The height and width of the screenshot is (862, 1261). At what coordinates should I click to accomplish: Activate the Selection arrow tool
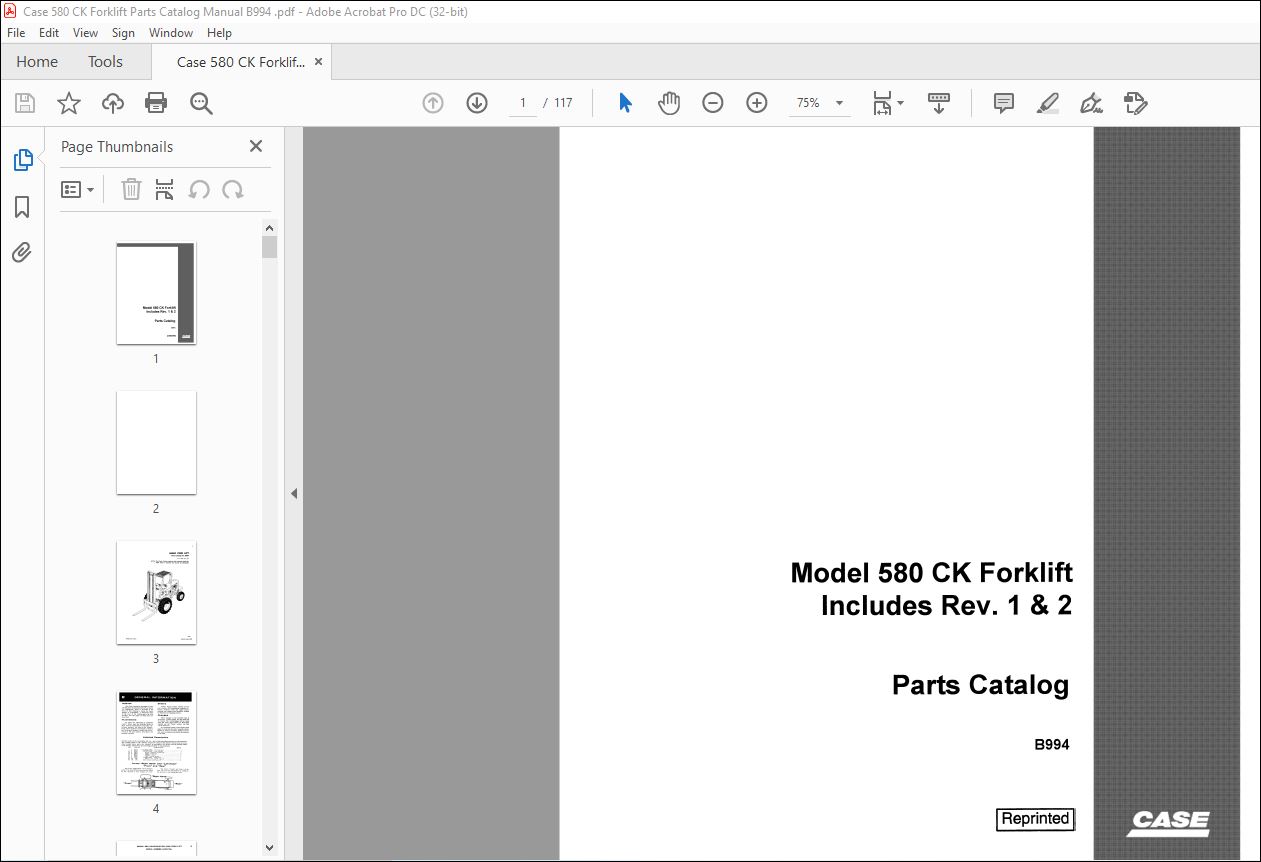tap(625, 103)
